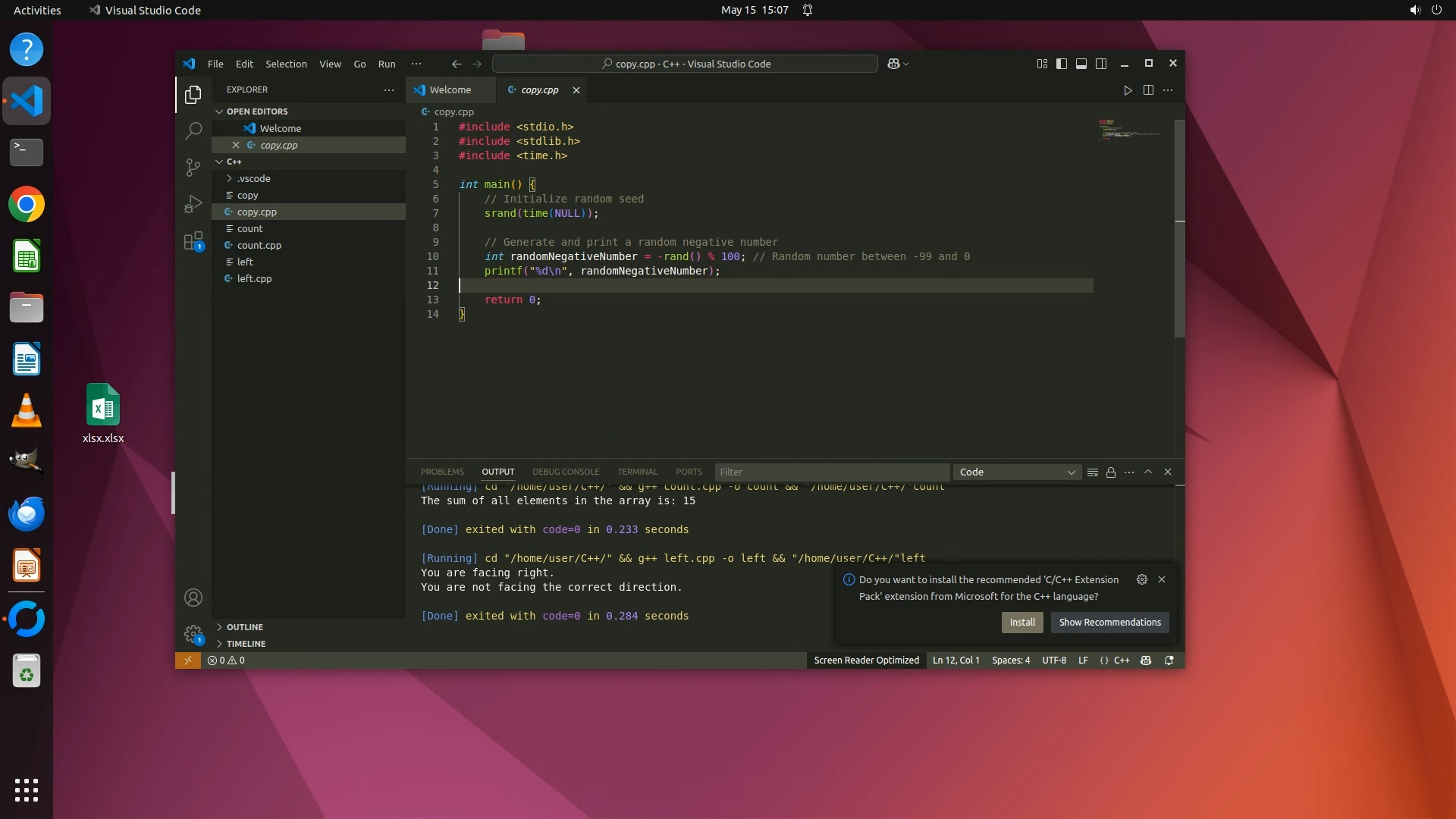The image size is (1456, 819).
Task: Open the Accounts icon in activity bar
Action: pyautogui.click(x=193, y=598)
